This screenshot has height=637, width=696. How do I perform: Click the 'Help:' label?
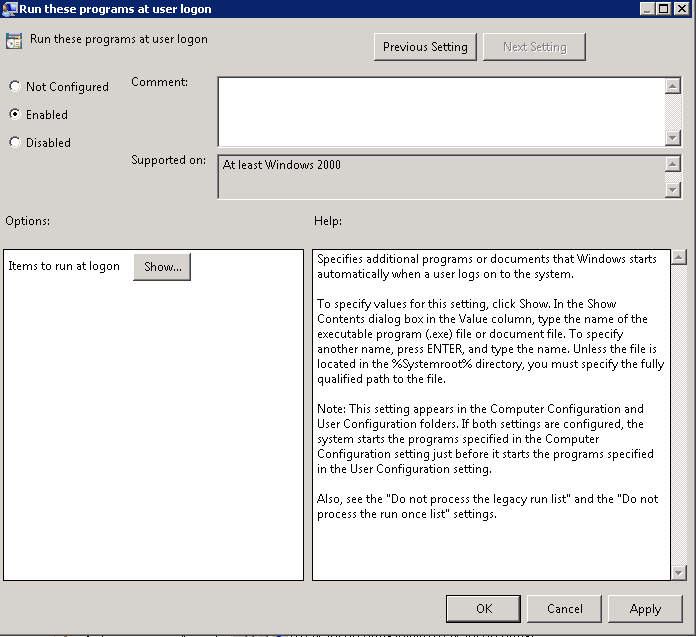pyautogui.click(x=328, y=221)
